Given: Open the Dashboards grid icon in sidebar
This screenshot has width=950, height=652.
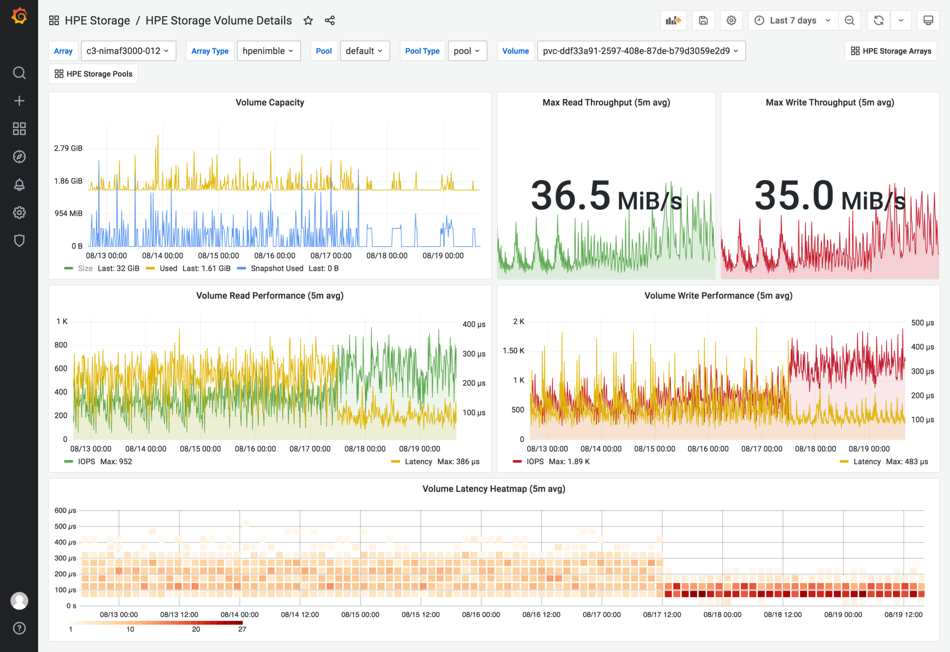Looking at the screenshot, I should (x=19, y=128).
